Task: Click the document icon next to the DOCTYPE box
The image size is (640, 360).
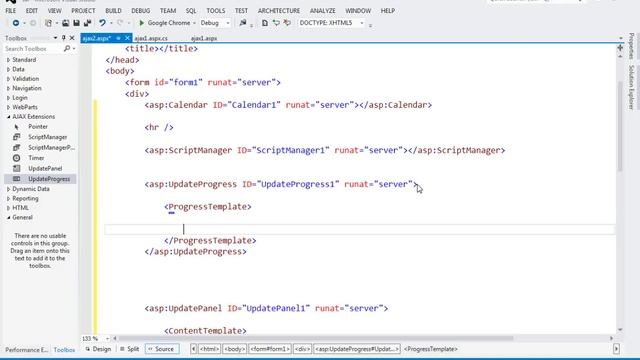Action: 264,23
